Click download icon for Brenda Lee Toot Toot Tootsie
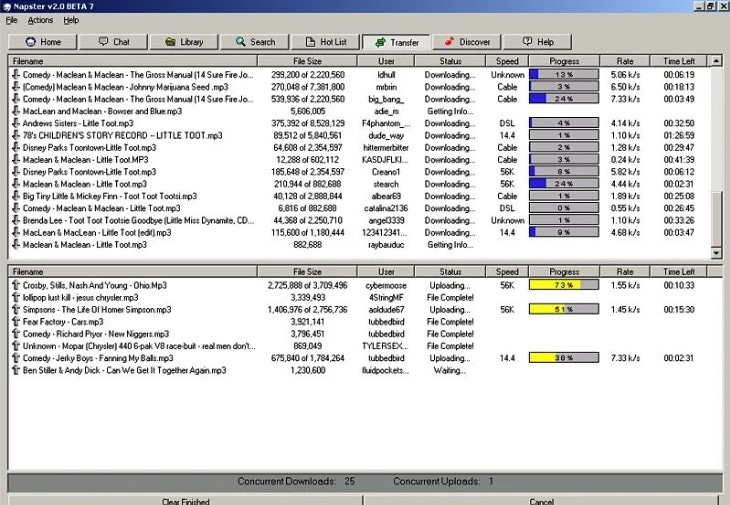730x505 pixels. click(16, 220)
